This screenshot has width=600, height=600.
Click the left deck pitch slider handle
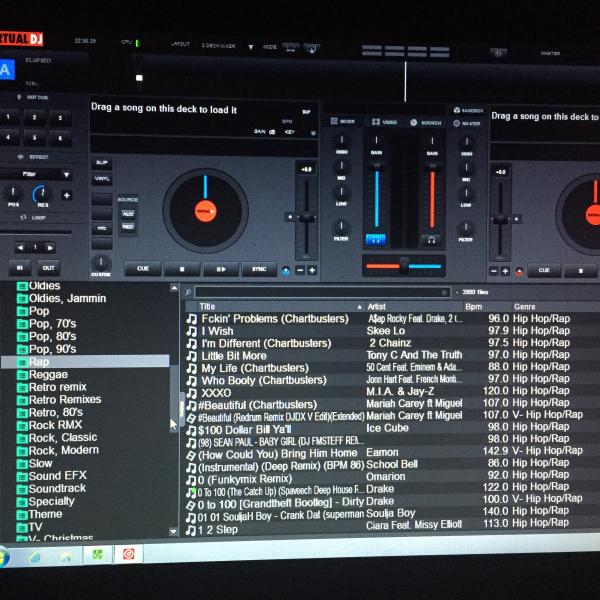click(x=307, y=218)
